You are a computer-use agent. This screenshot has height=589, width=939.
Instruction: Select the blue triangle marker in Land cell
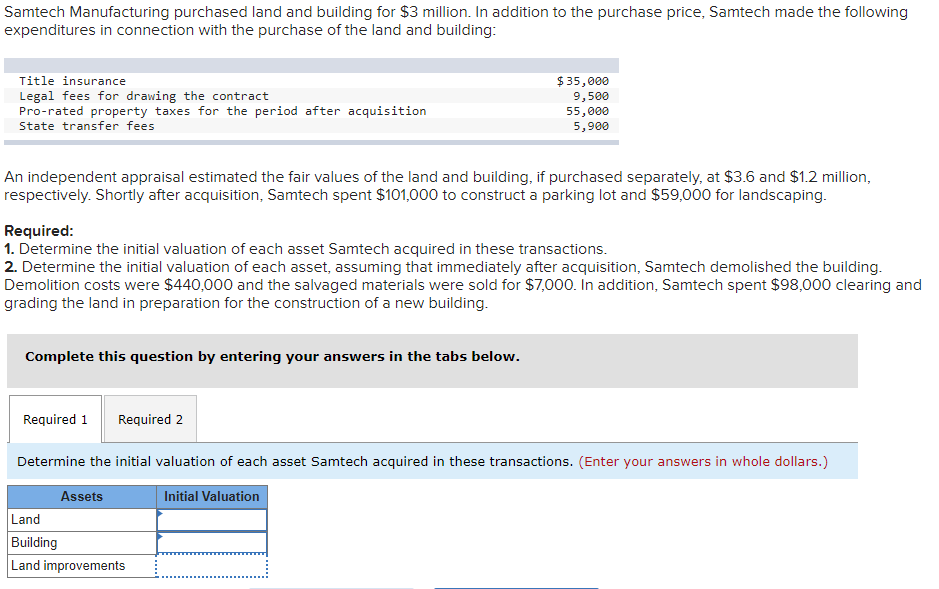159,512
